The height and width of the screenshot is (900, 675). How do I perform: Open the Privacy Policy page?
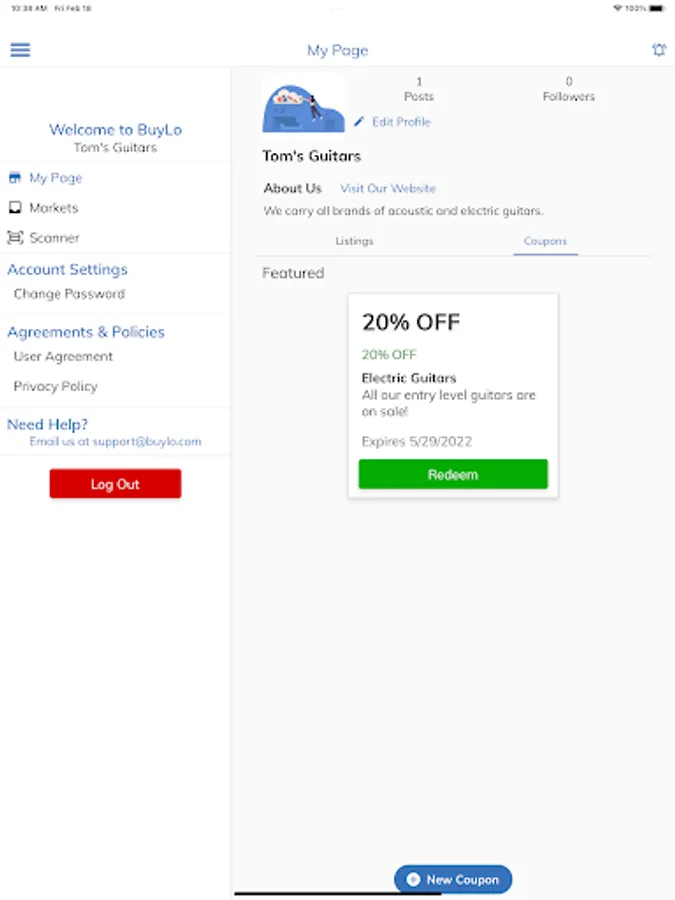(x=55, y=386)
